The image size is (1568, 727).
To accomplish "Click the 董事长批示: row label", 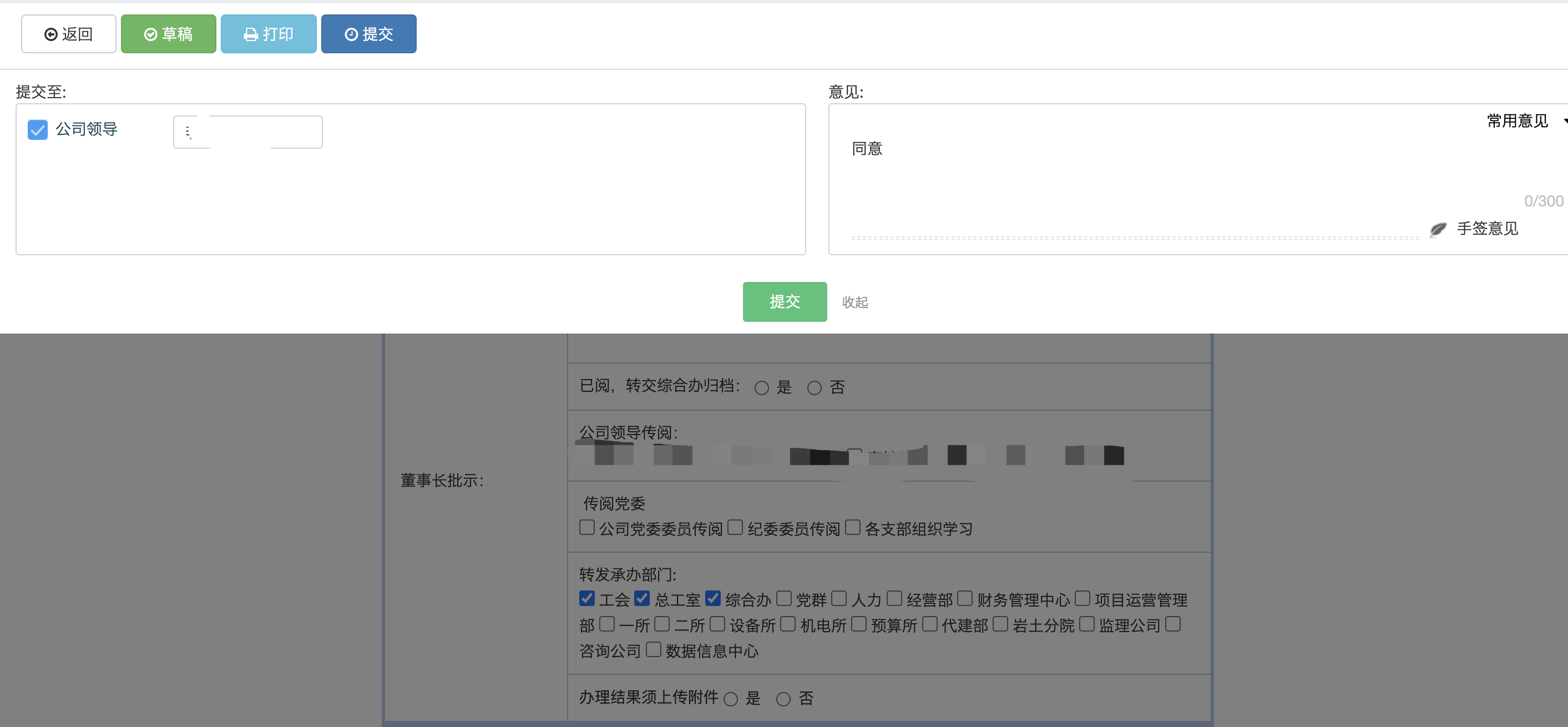I will pyautogui.click(x=442, y=481).
